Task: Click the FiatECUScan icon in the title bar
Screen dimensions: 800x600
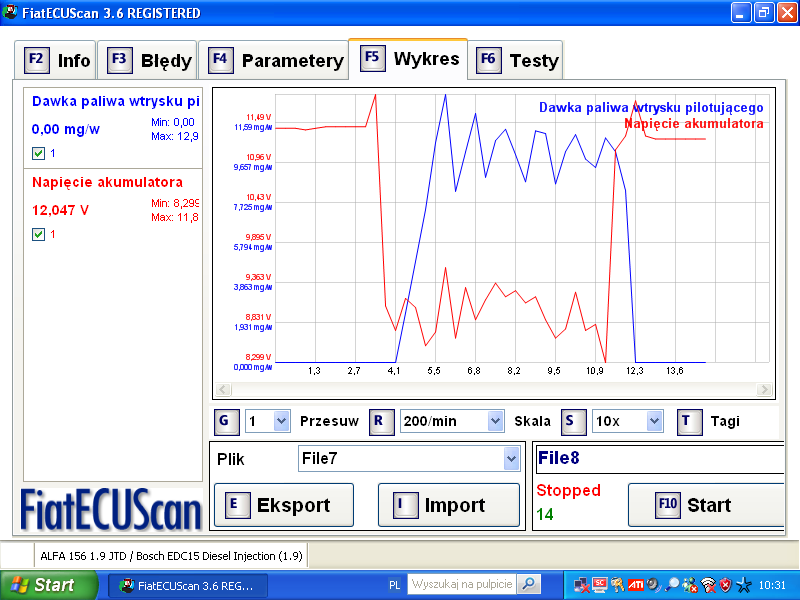Action: click(x=10, y=12)
